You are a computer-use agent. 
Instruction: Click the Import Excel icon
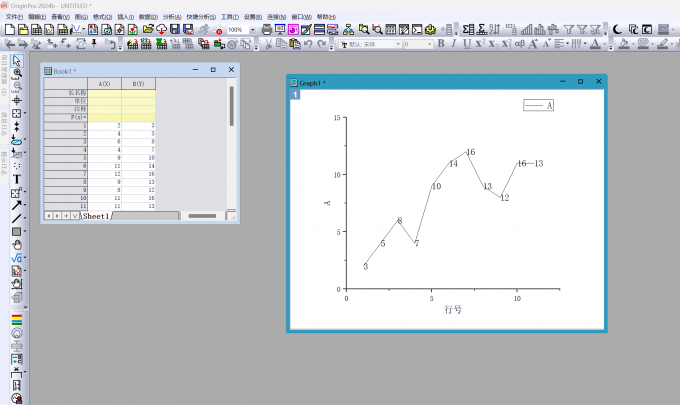click(x=161, y=44)
